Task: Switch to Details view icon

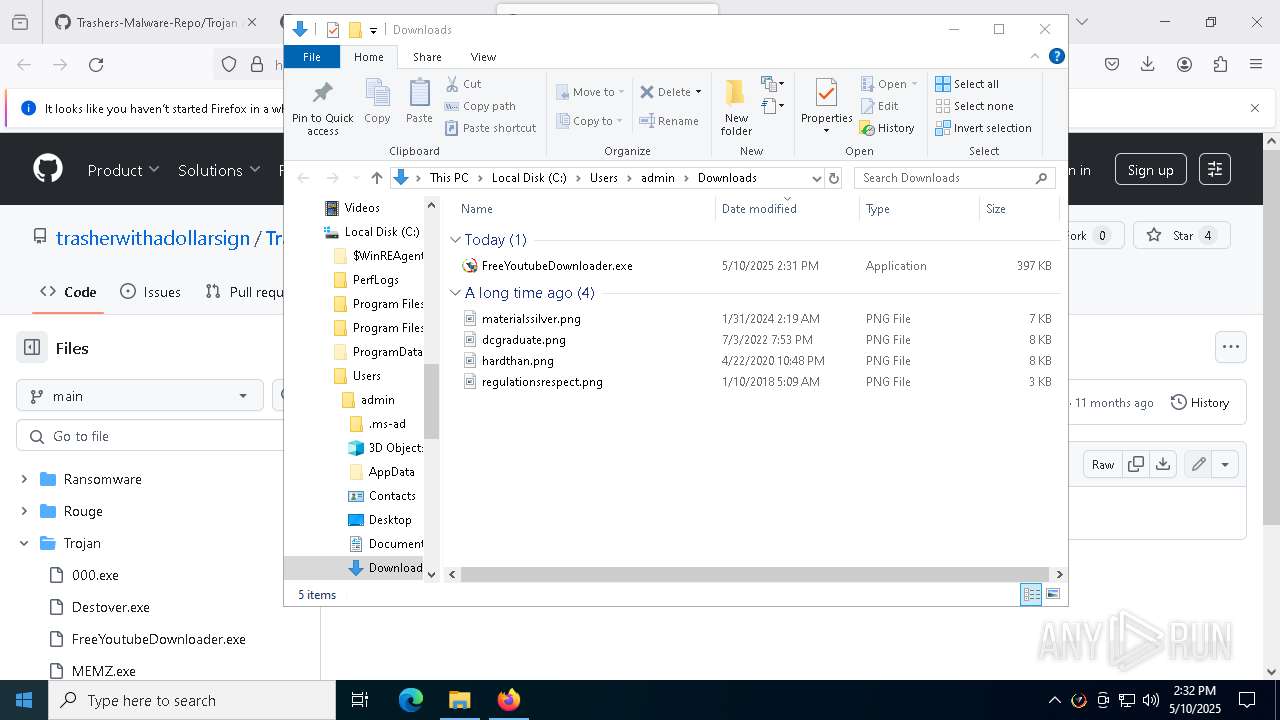Action: tap(1031, 595)
